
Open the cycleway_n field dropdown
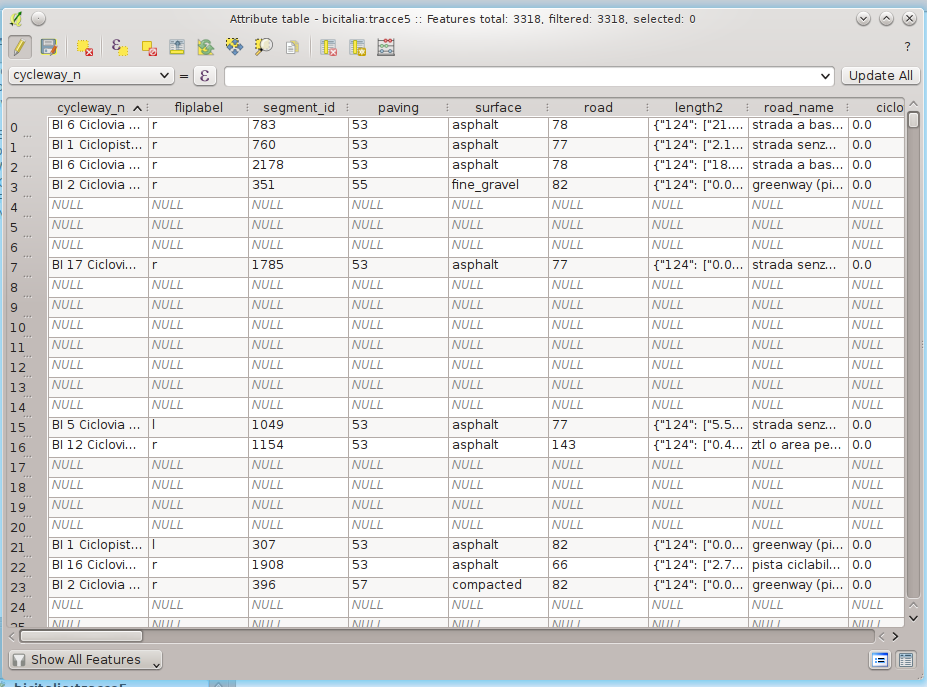click(91, 75)
